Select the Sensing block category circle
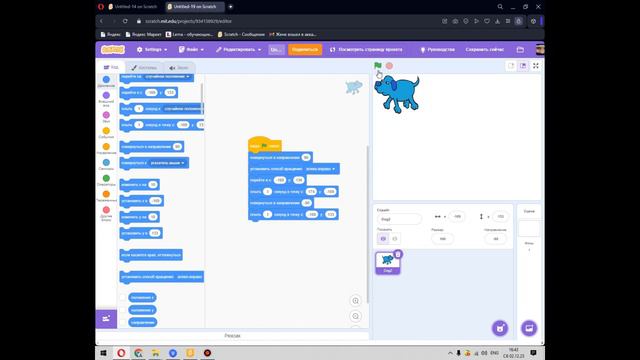 [106, 162]
